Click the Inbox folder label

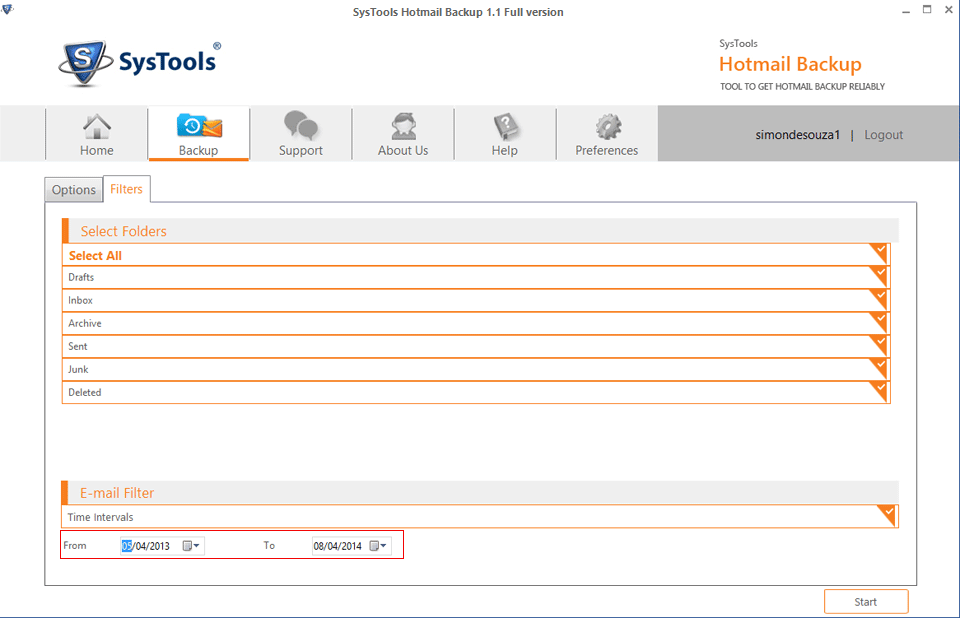pyautogui.click(x=80, y=300)
